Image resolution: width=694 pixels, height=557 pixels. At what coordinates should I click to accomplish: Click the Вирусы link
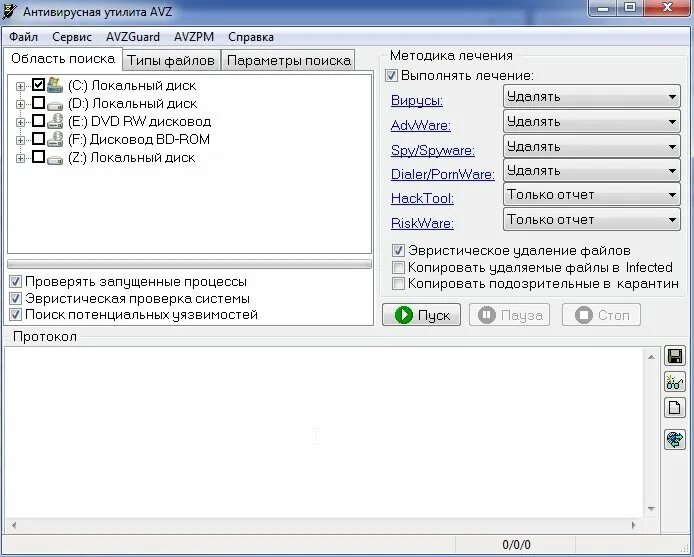pos(416,101)
